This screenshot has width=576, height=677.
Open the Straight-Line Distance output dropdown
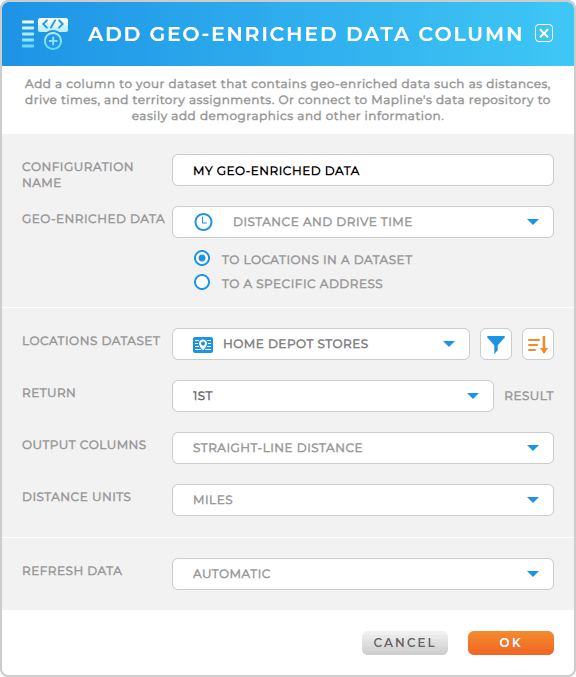click(363, 448)
